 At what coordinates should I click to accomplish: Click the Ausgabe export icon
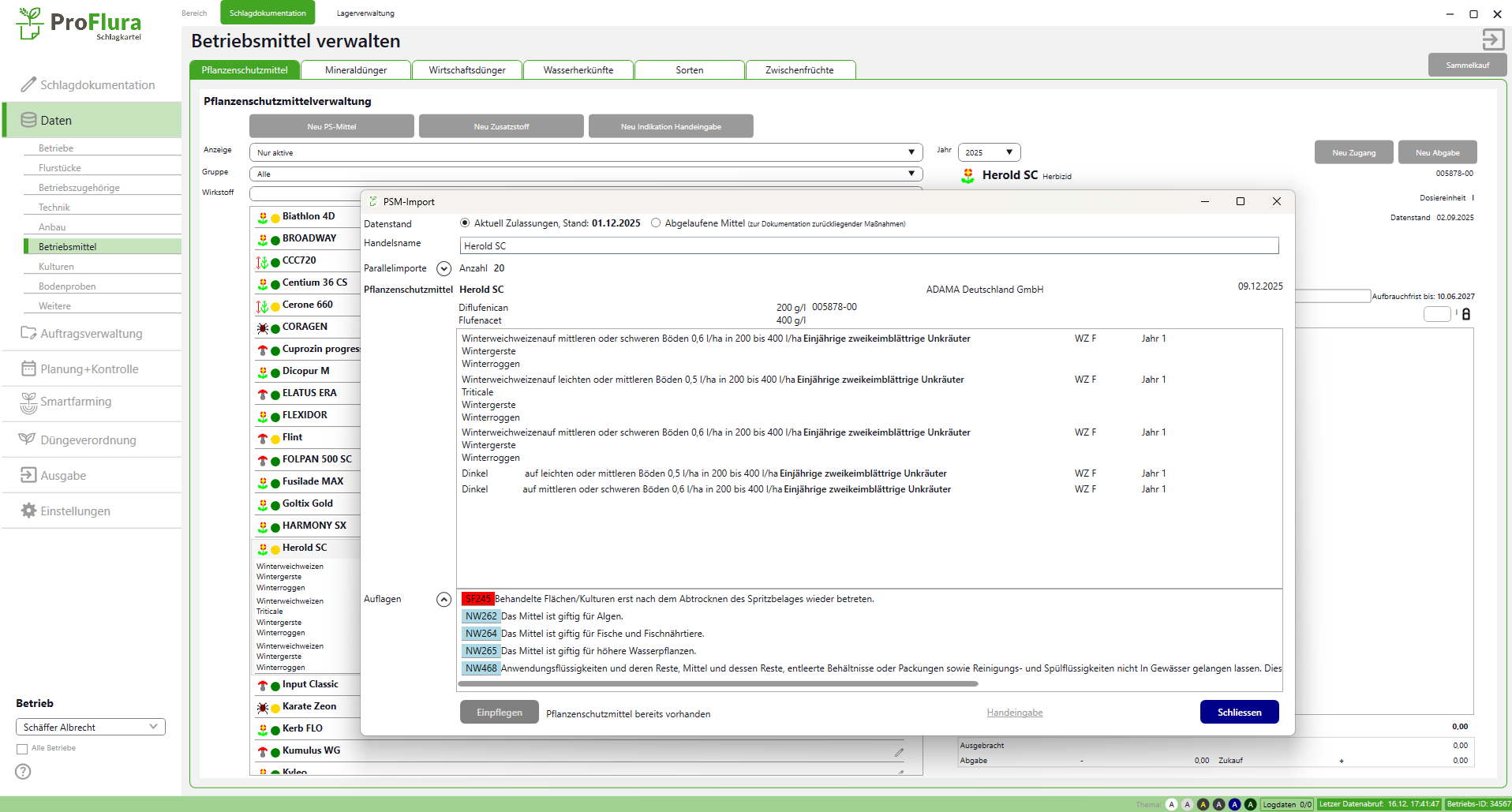[x=28, y=475]
